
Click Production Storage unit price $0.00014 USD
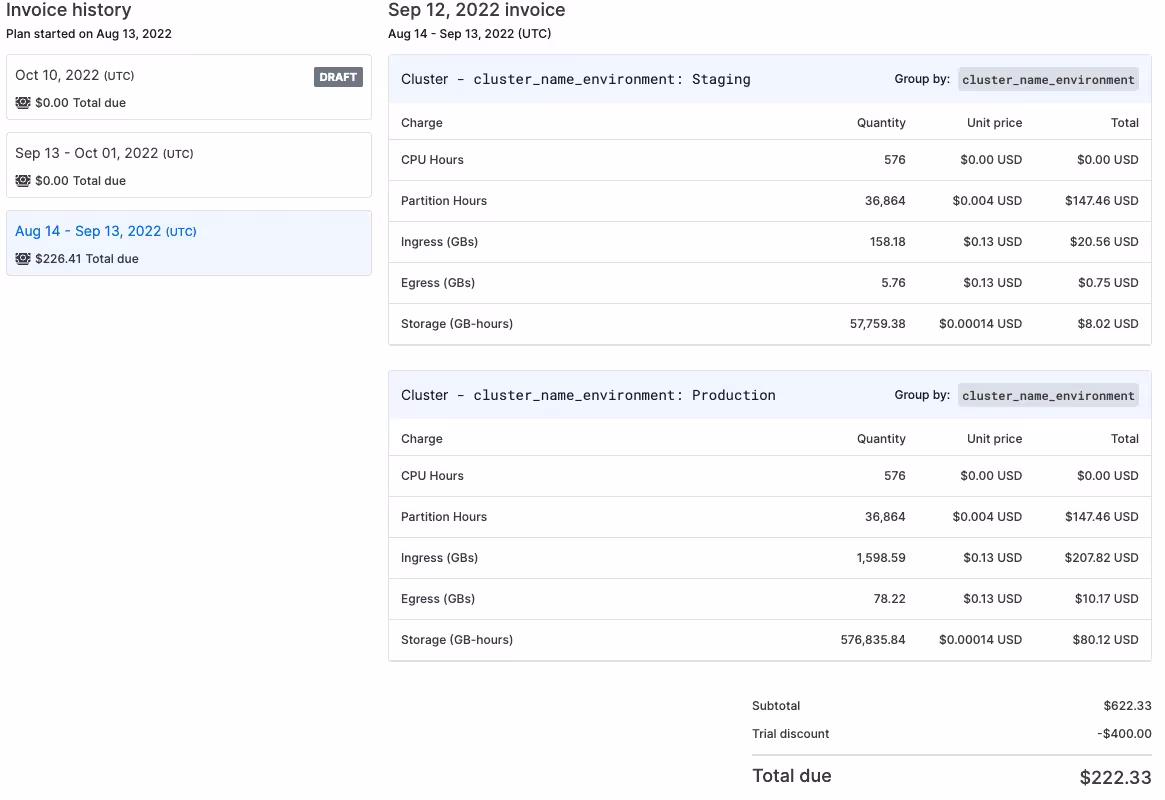coord(980,640)
